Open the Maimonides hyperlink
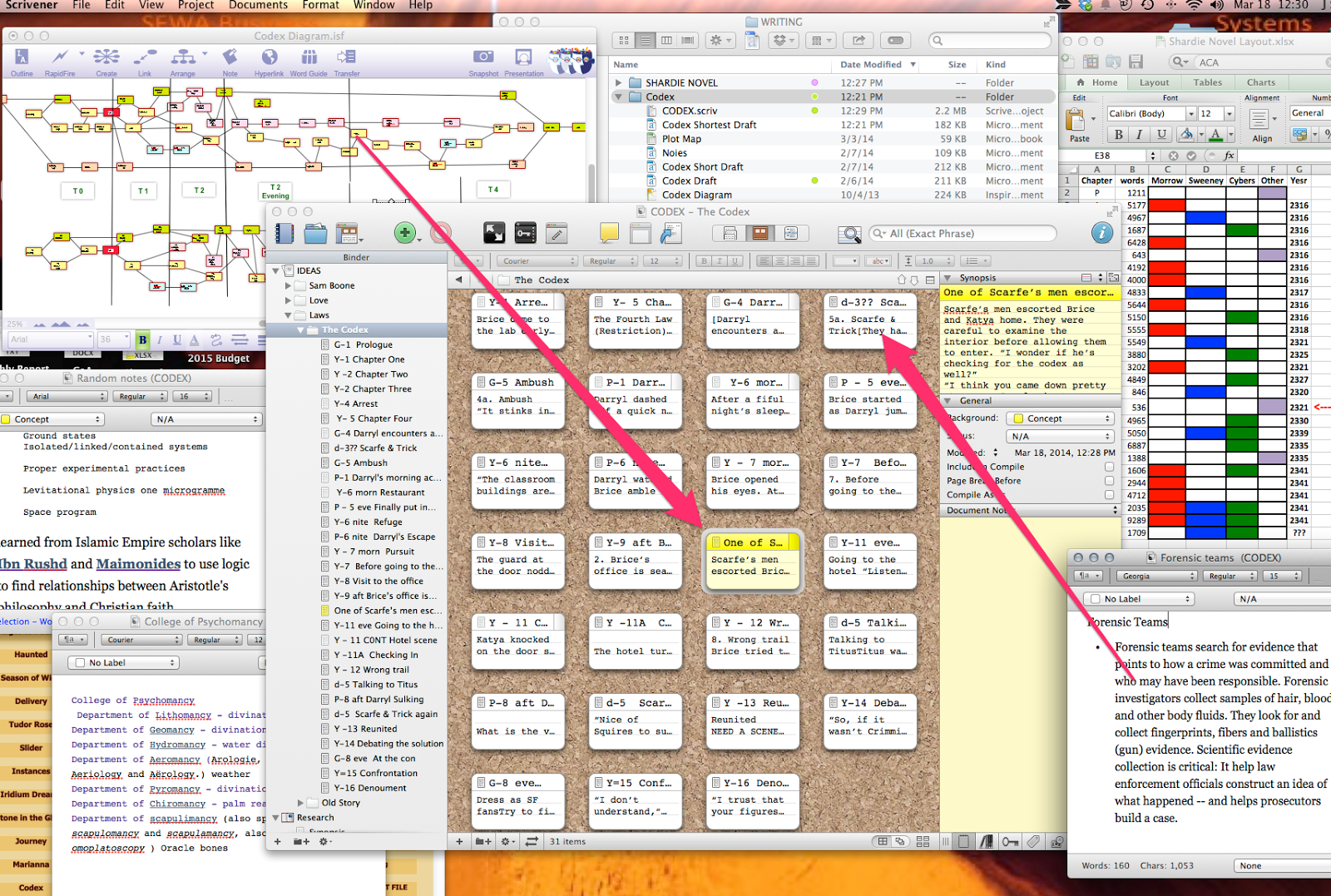The image size is (1331, 896). pyautogui.click(x=138, y=564)
